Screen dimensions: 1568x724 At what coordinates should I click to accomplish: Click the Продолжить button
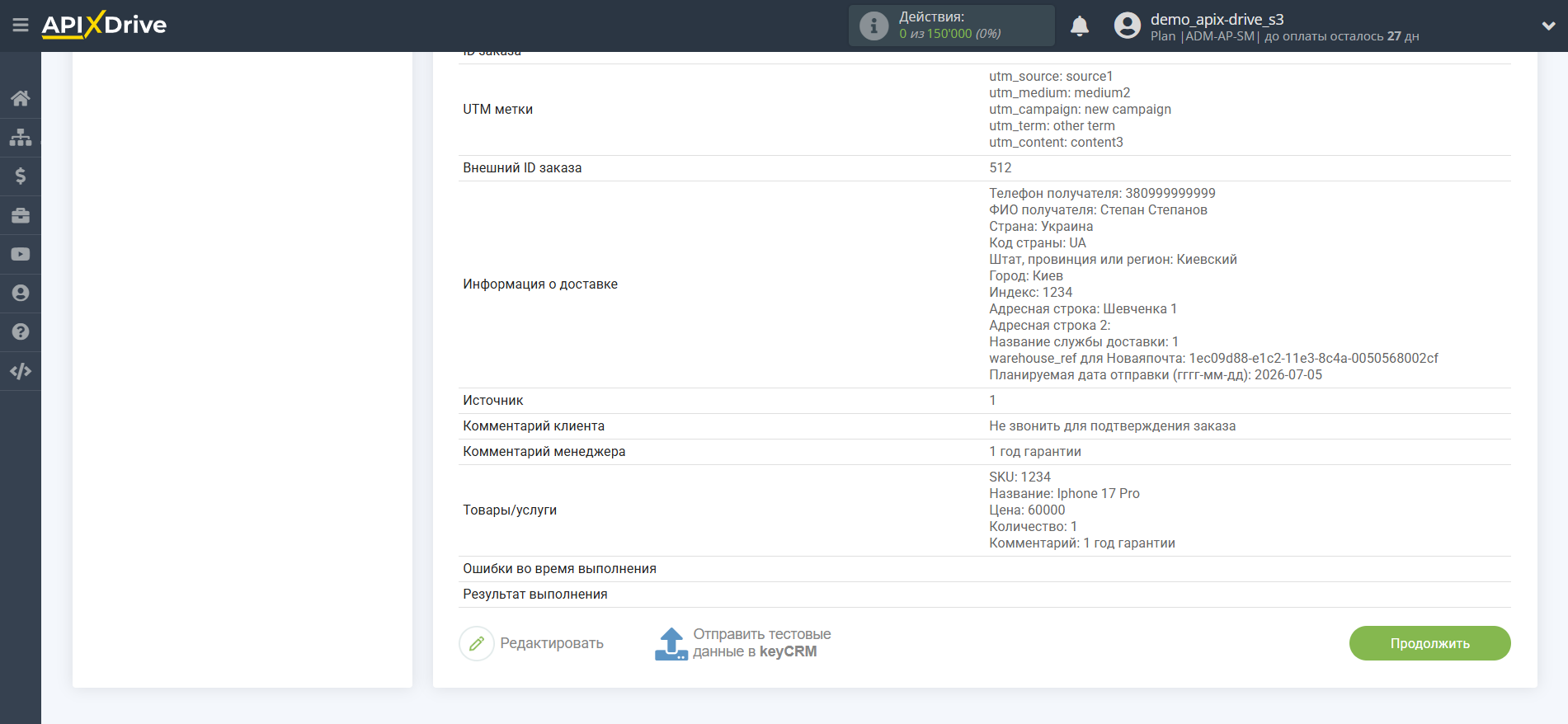click(1429, 643)
